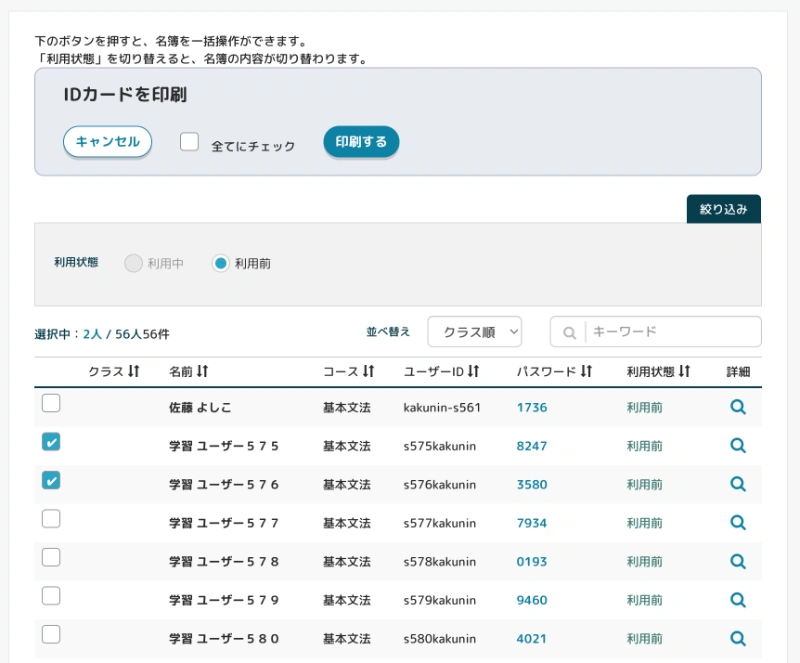Select the 利用中 radio button
The height and width of the screenshot is (663, 800).
pyautogui.click(x=133, y=263)
